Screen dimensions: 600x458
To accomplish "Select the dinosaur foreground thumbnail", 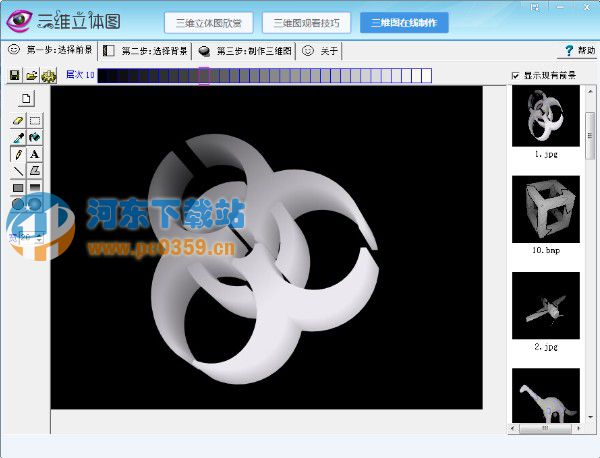I will [546, 396].
